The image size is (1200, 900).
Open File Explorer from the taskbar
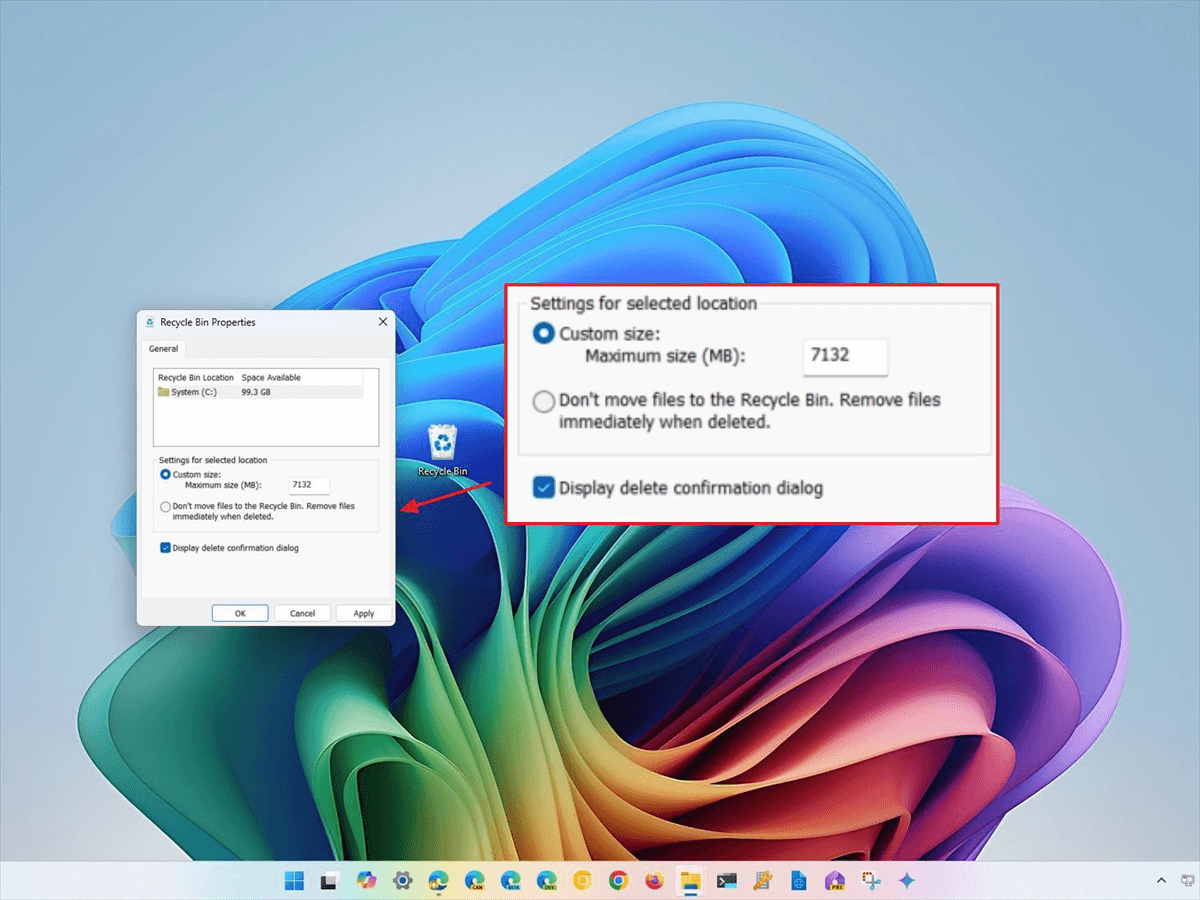(x=690, y=880)
